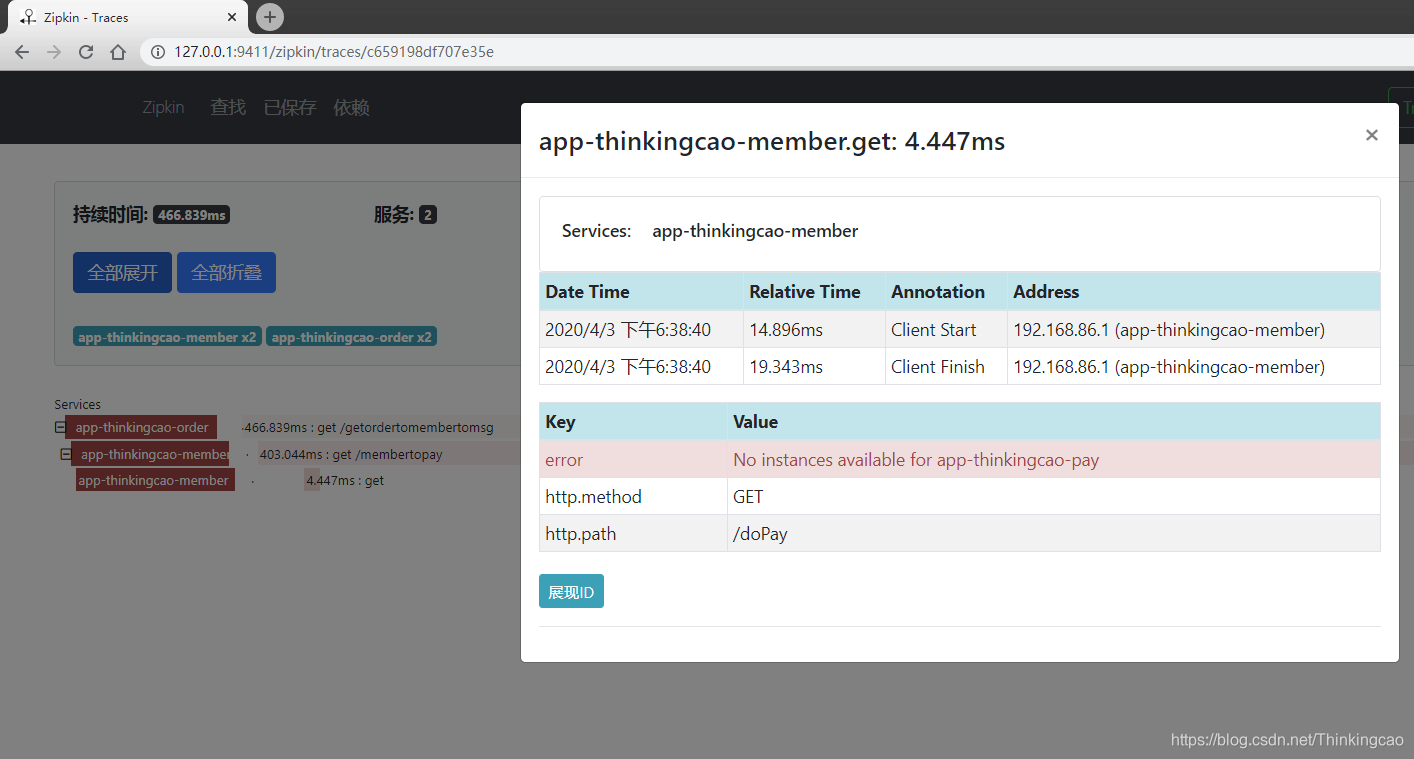Click the browser forward arrow
1414x759 pixels.
(x=54, y=52)
